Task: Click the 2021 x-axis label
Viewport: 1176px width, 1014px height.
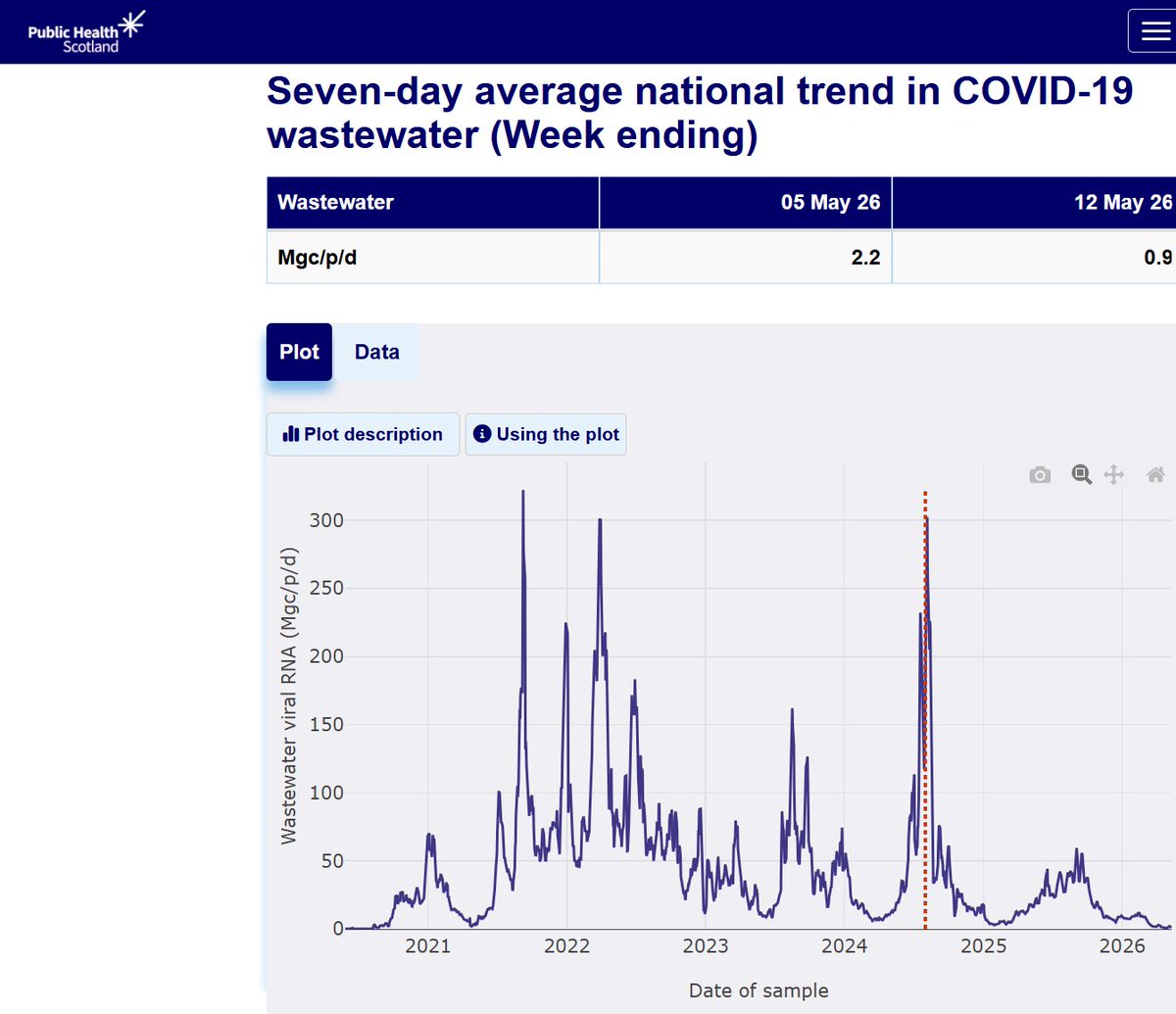Action: click(428, 946)
